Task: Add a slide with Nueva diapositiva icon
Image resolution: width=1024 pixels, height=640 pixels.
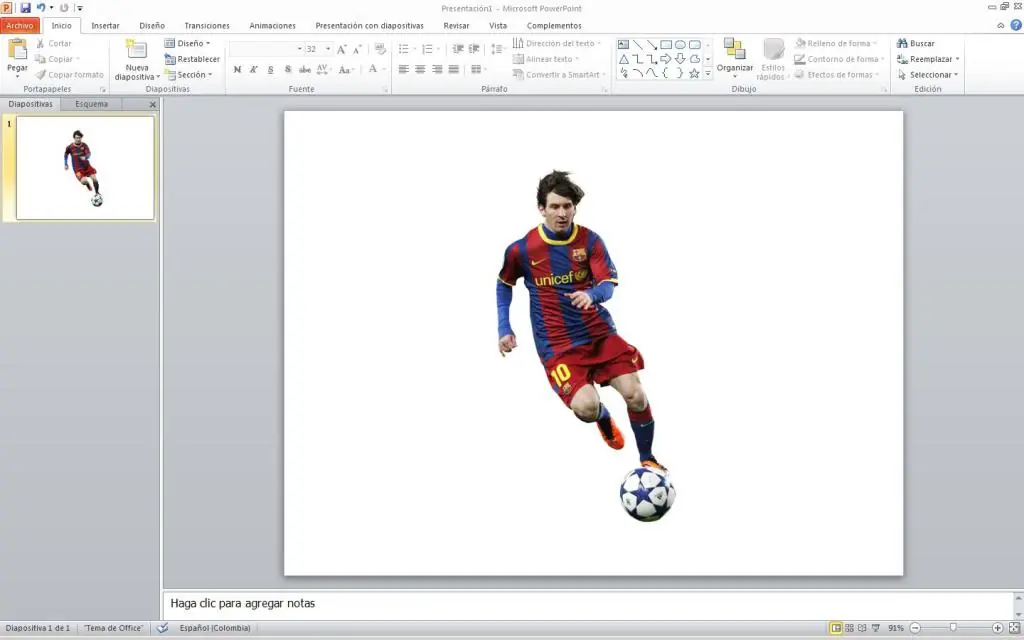Action: coord(136,50)
